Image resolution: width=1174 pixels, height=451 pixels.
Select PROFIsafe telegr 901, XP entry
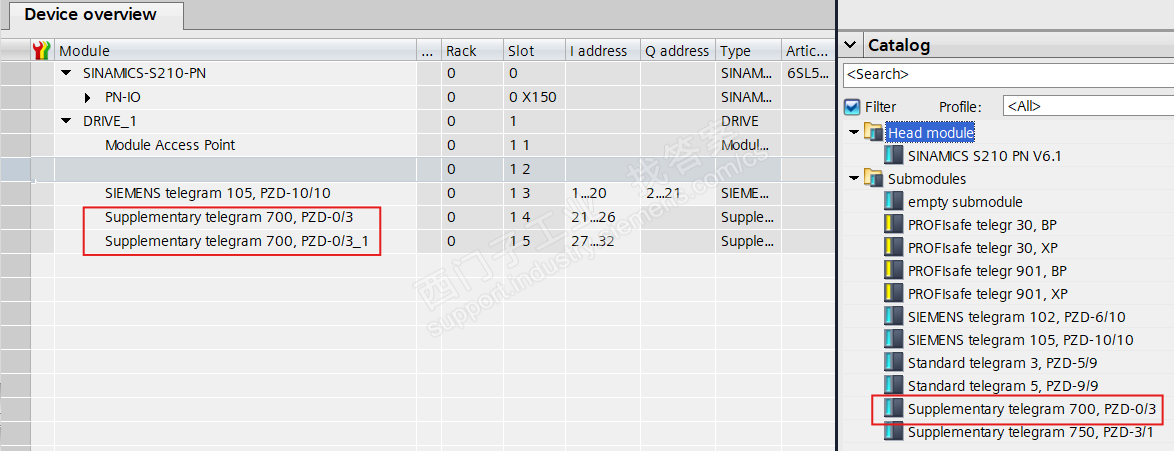click(988, 294)
